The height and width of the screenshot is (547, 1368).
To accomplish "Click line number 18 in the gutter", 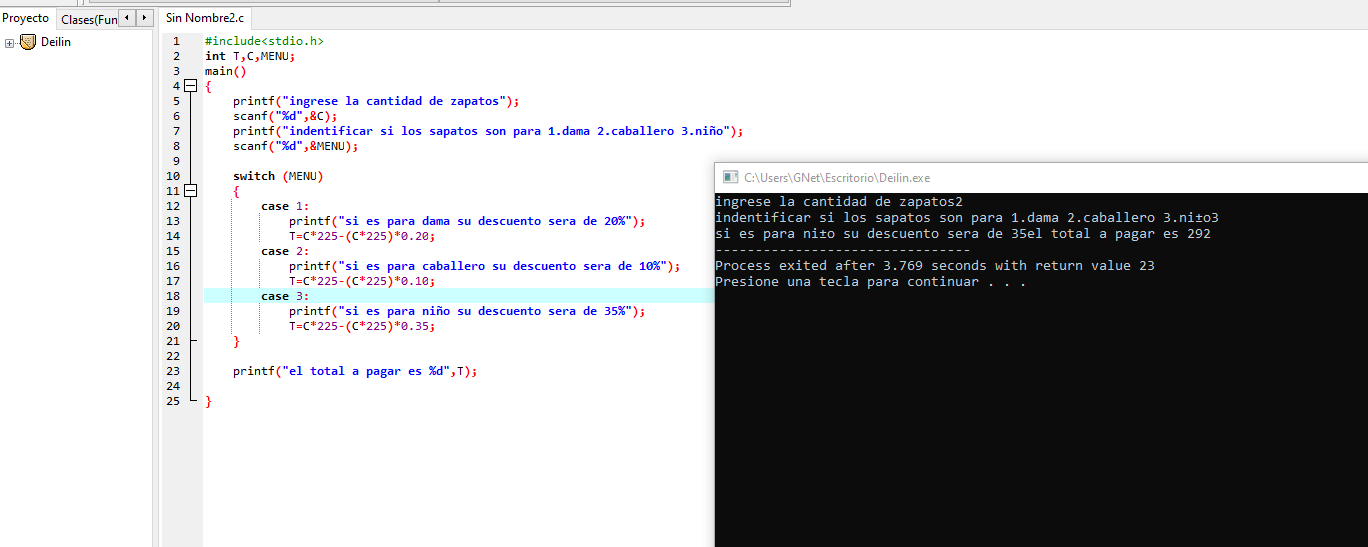I will (173, 296).
